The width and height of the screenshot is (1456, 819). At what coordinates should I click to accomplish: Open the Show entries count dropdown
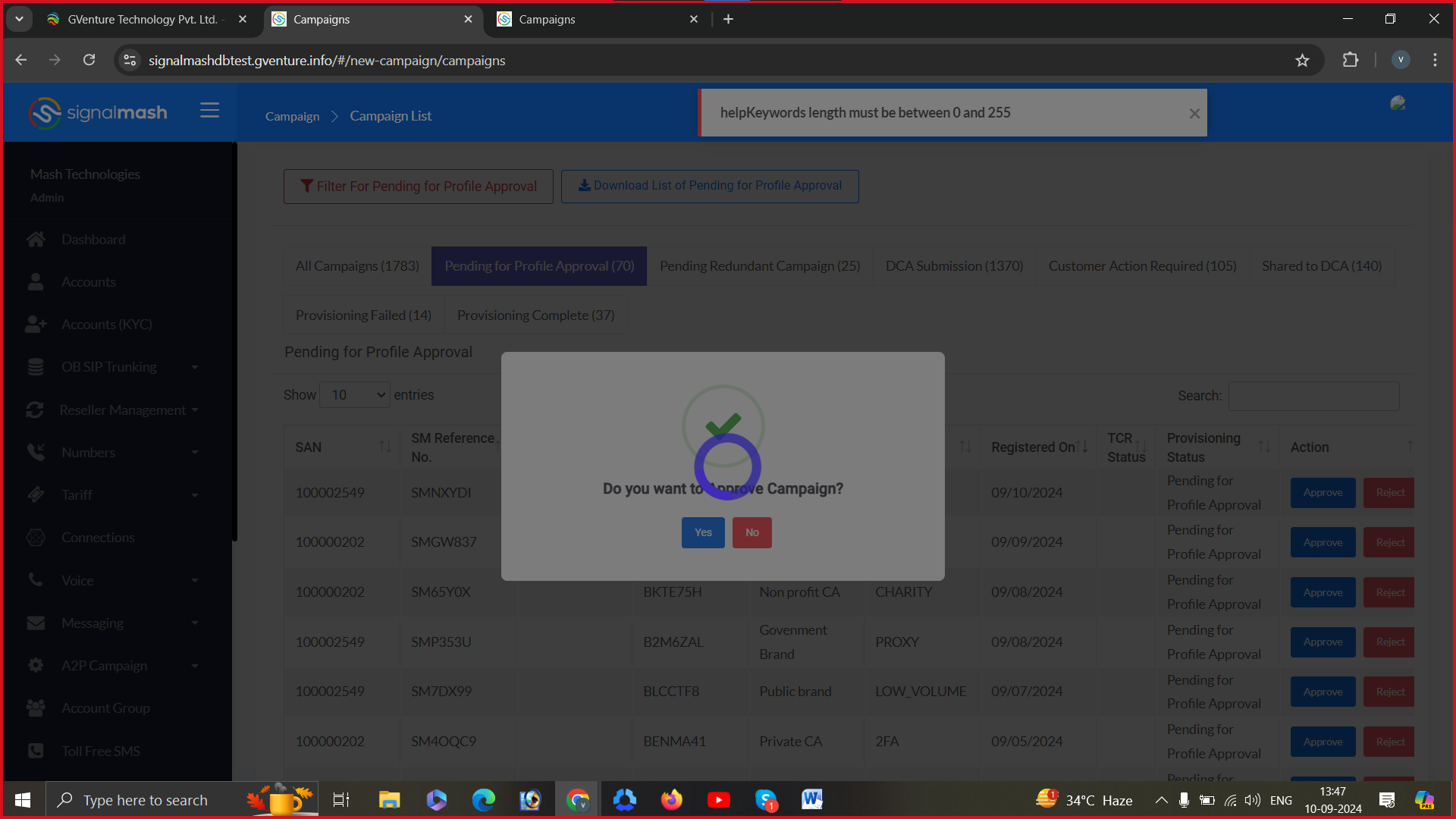[x=355, y=395]
